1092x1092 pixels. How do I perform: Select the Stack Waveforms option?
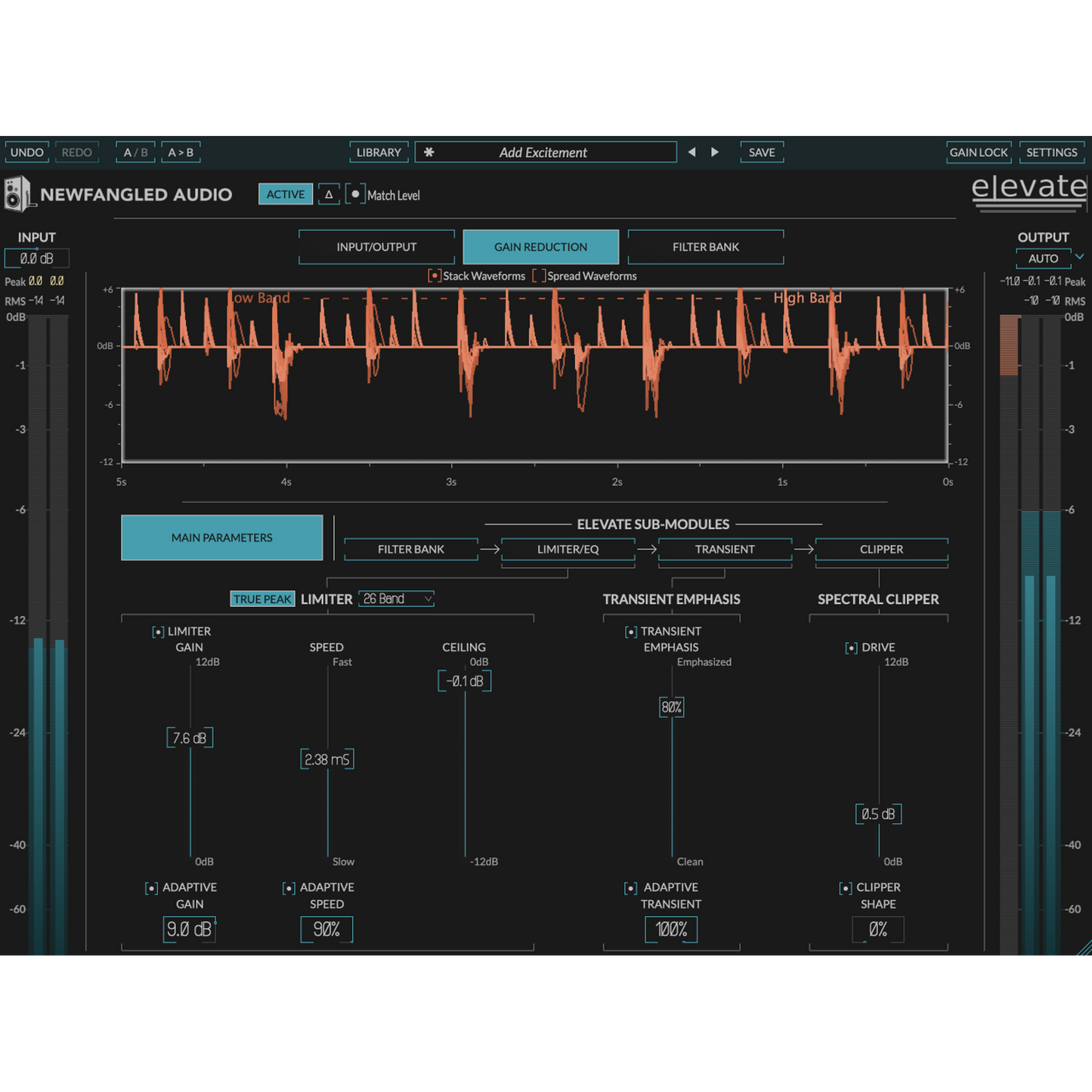tap(435, 276)
